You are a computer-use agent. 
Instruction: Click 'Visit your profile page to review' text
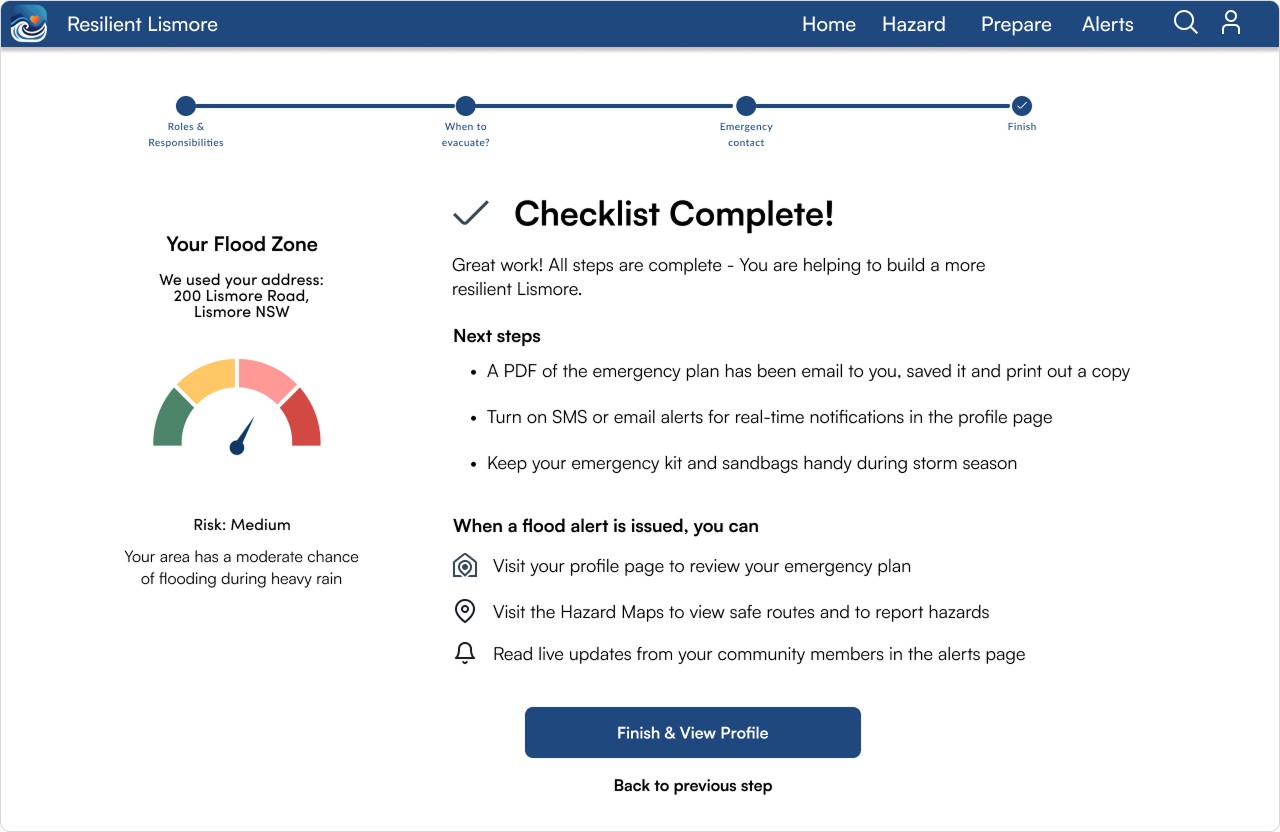[702, 566]
